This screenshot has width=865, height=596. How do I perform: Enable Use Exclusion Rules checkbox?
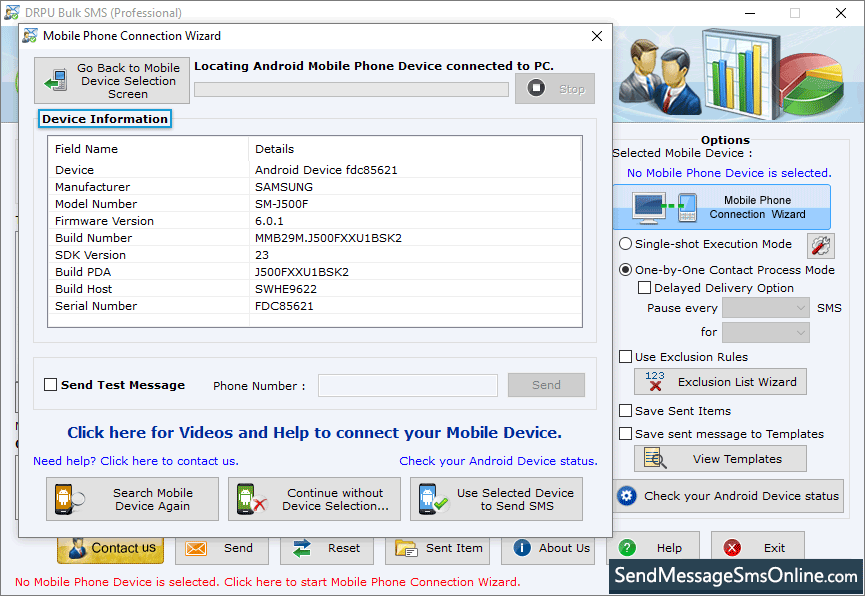point(625,356)
